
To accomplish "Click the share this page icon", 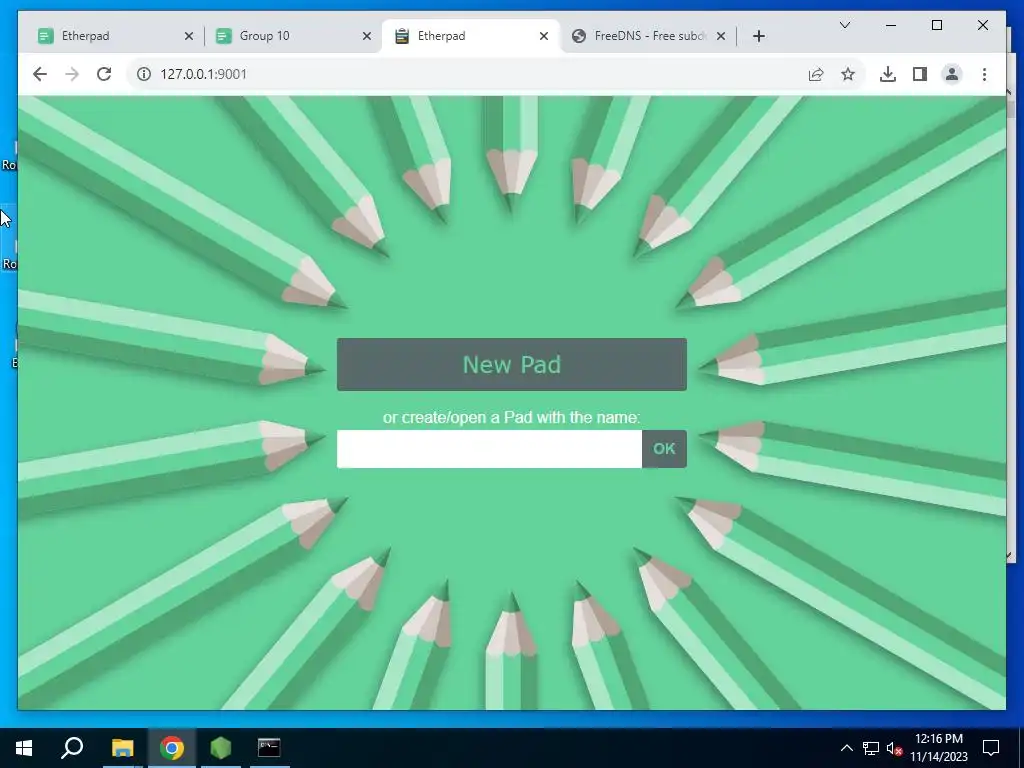I will tap(816, 74).
